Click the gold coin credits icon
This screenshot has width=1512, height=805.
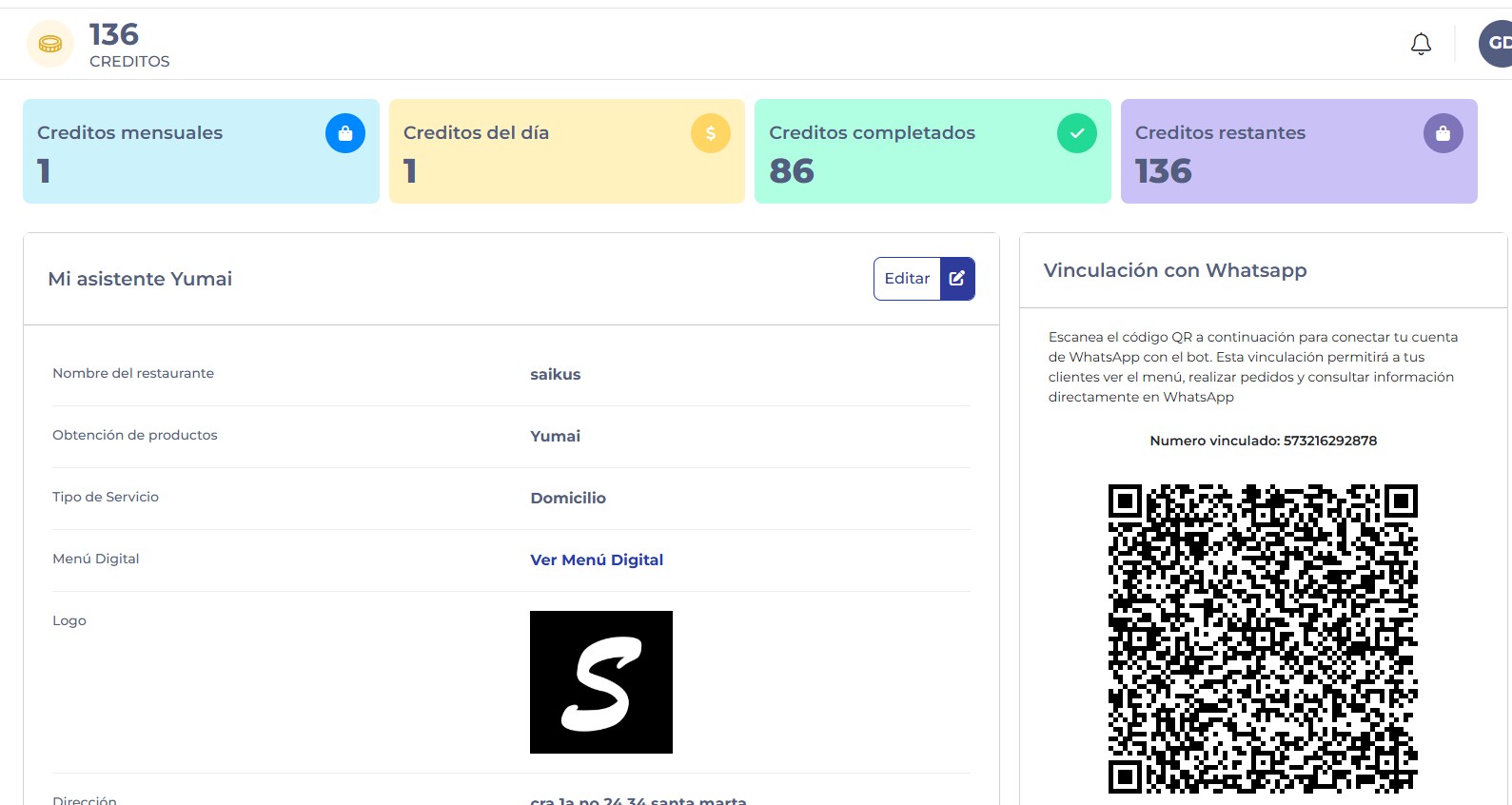click(50, 44)
